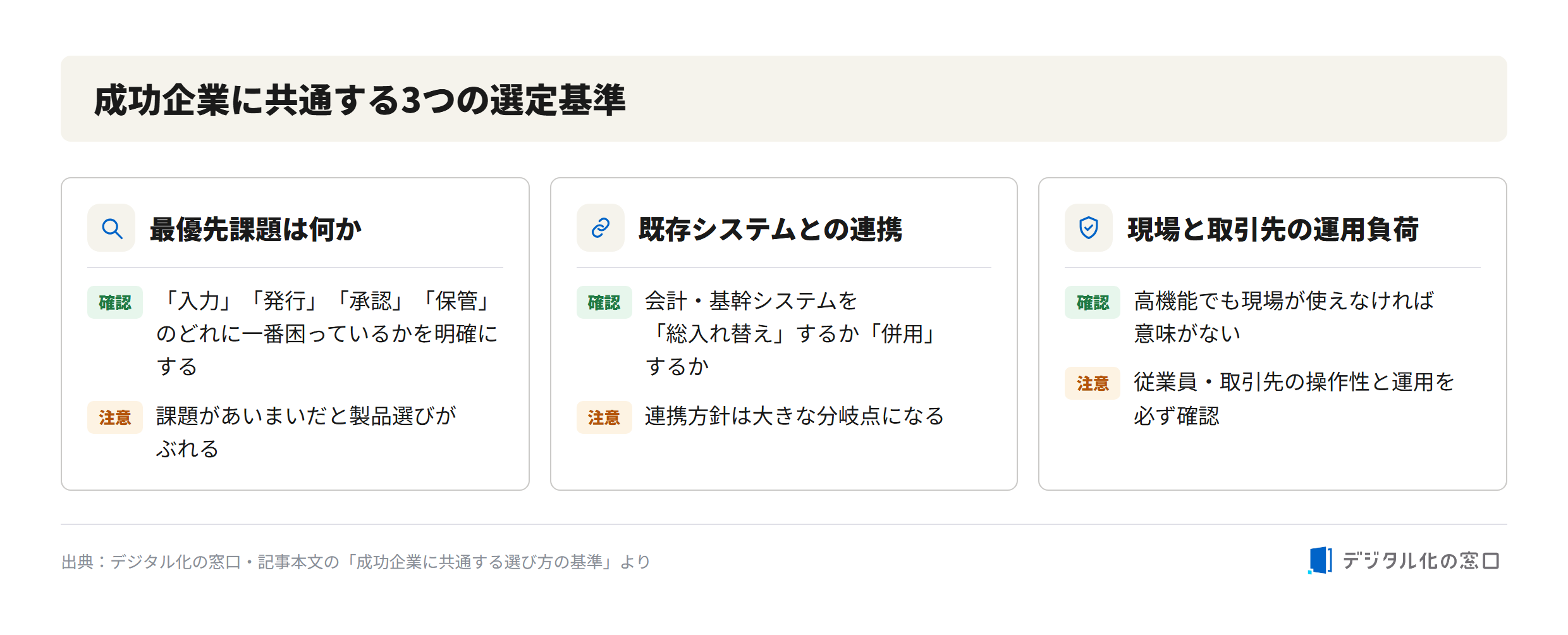The image size is (1568, 635).
Task: Select the 現場と取引先の運用負荷 heading
Action: click(1273, 229)
